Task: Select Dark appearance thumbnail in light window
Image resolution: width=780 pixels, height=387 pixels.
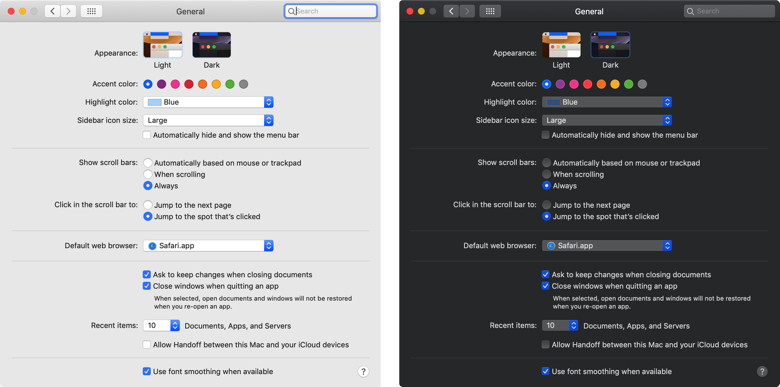Action: [x=211, y=45]
